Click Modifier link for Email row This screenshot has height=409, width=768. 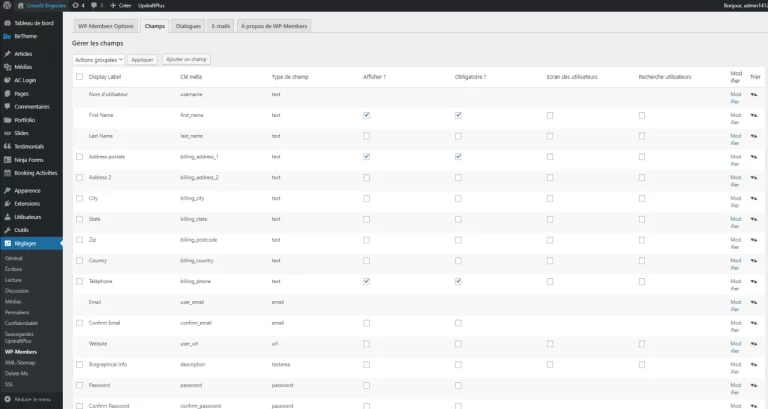pyautogui.click(x=735, y=306)
